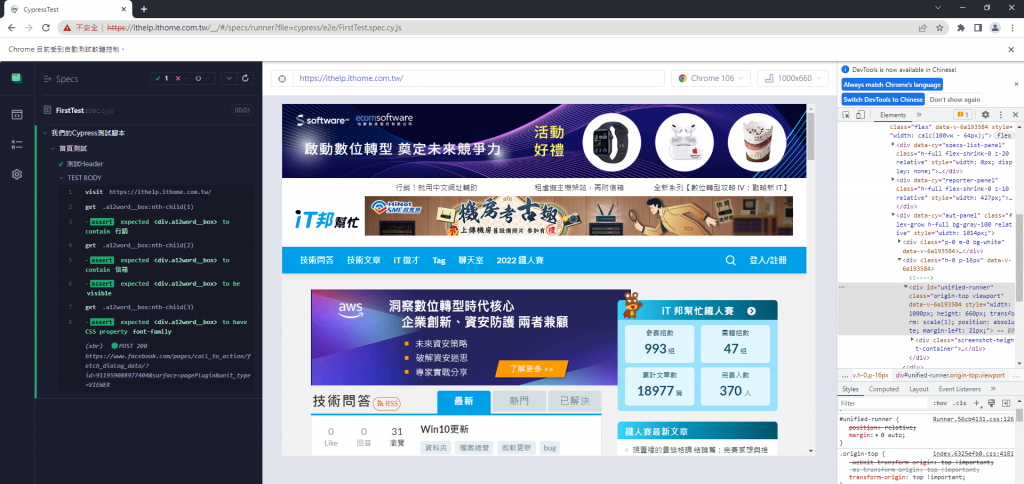Viewport: 1024px width, 484px height.
Task: Click 2022 鐵人賽 in site nav
Action: point(520,260)
